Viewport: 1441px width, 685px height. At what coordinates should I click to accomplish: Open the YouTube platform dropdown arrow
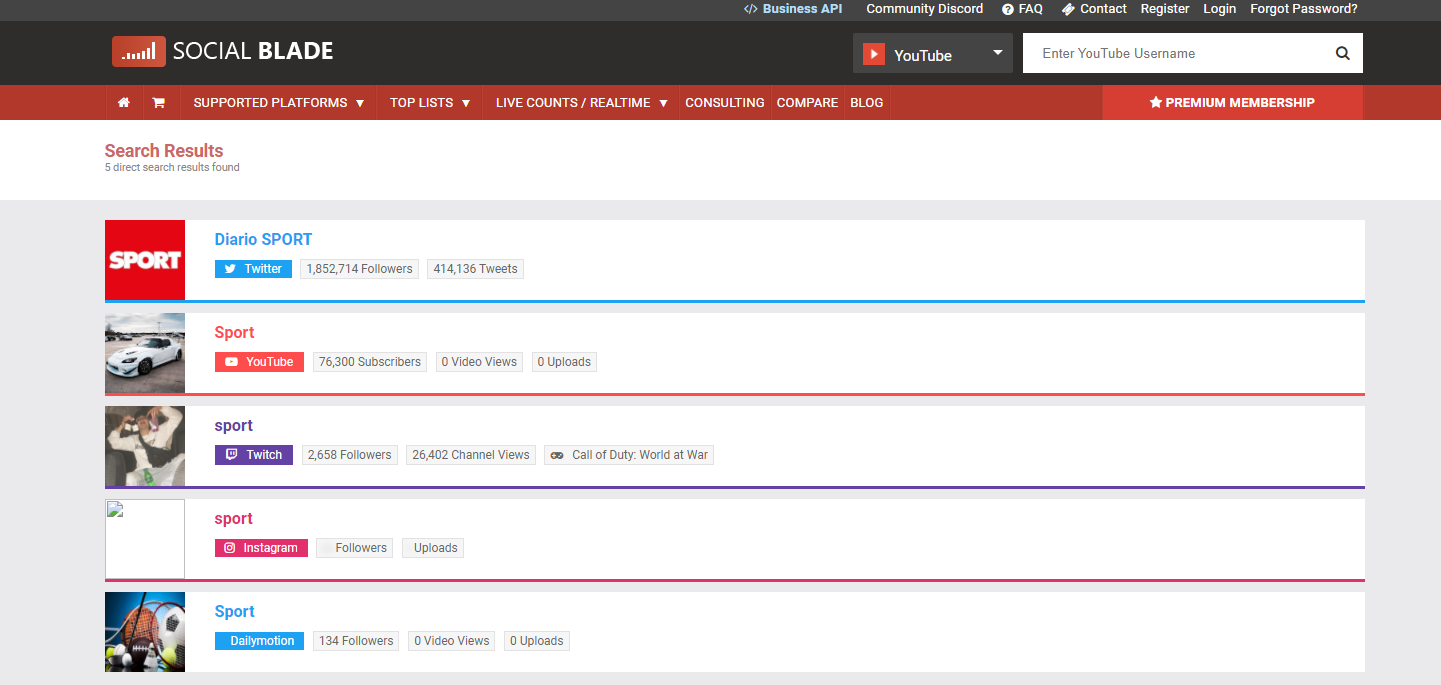pyautogui.click(x=997, y=53)
